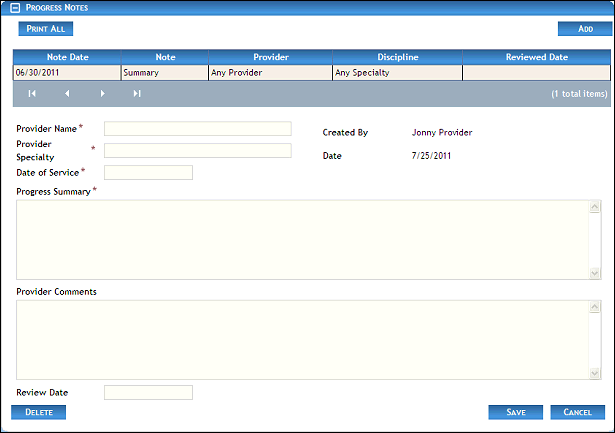Screen dimensions: 615x433
Task: Delete the current progress note
Action: coord(38,412)
